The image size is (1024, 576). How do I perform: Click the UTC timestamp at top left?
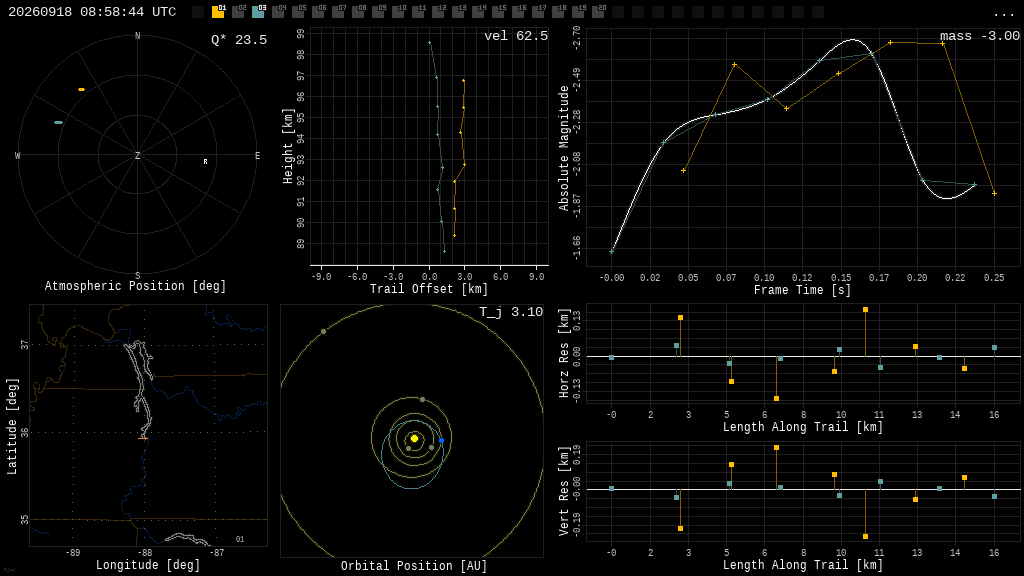click(92, 12)
